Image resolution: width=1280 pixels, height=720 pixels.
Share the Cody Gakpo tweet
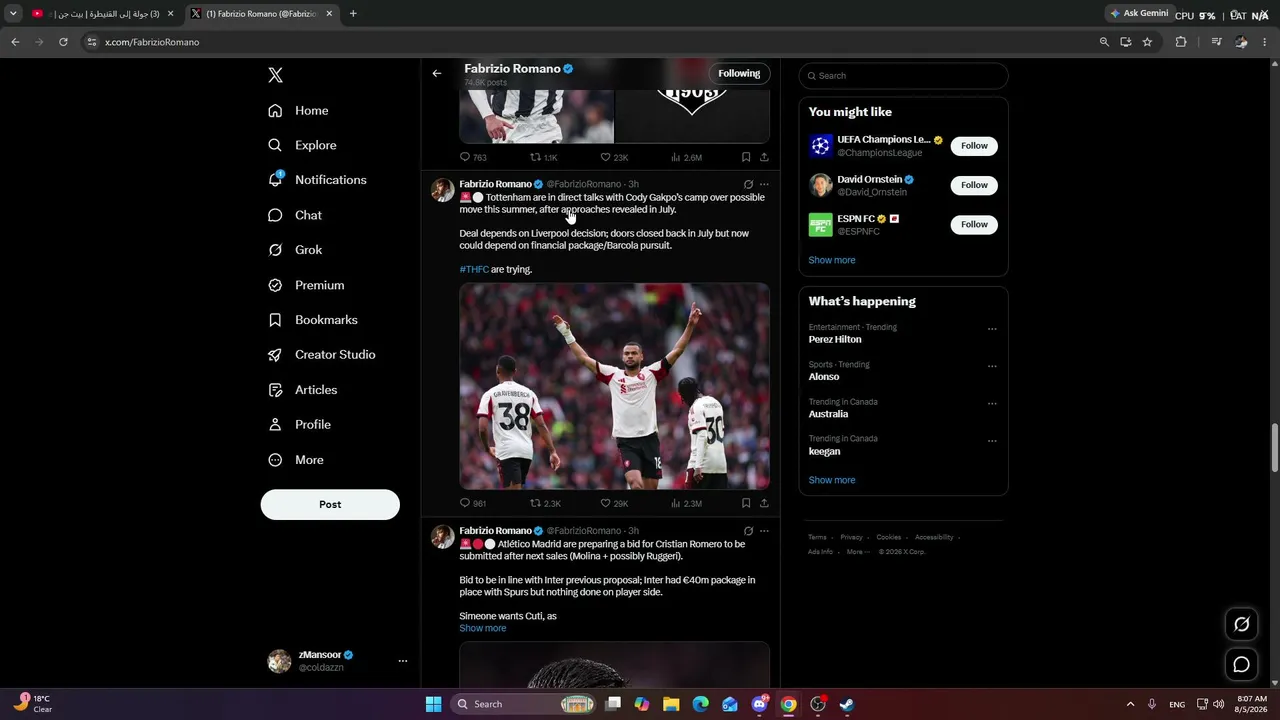(764, 503)
